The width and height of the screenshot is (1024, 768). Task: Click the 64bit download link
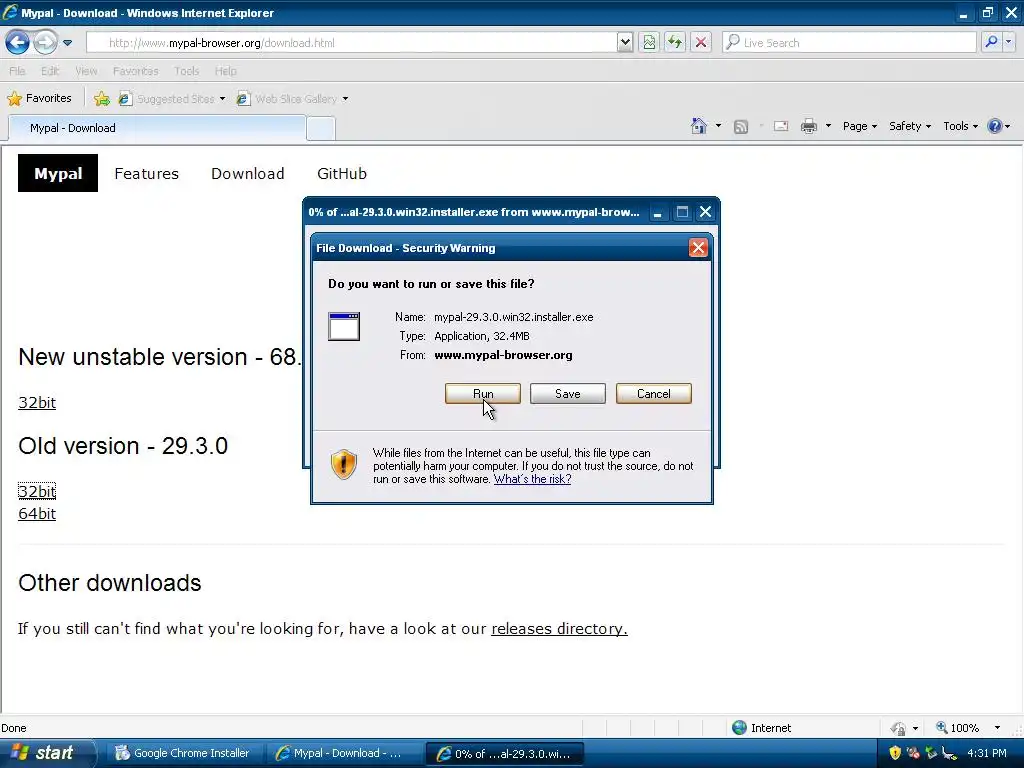pos(37,513)
